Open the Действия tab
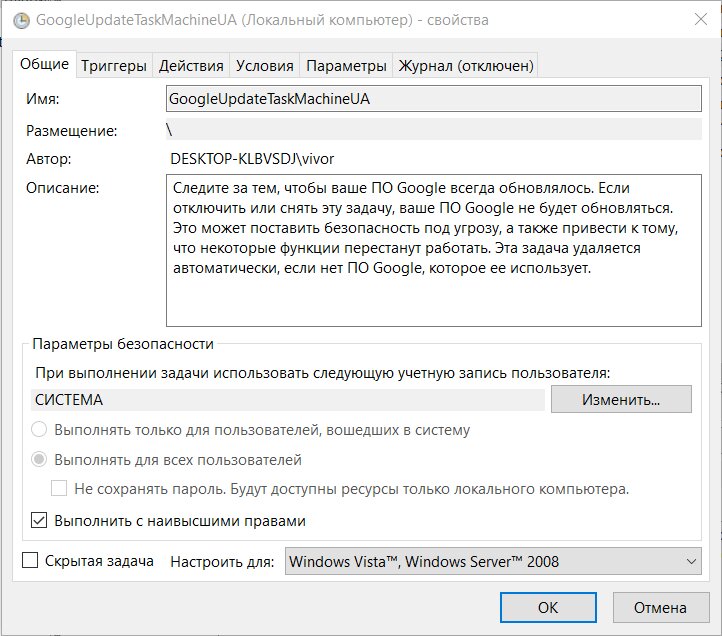The image size is (722, 636). (x=191, y=66)
